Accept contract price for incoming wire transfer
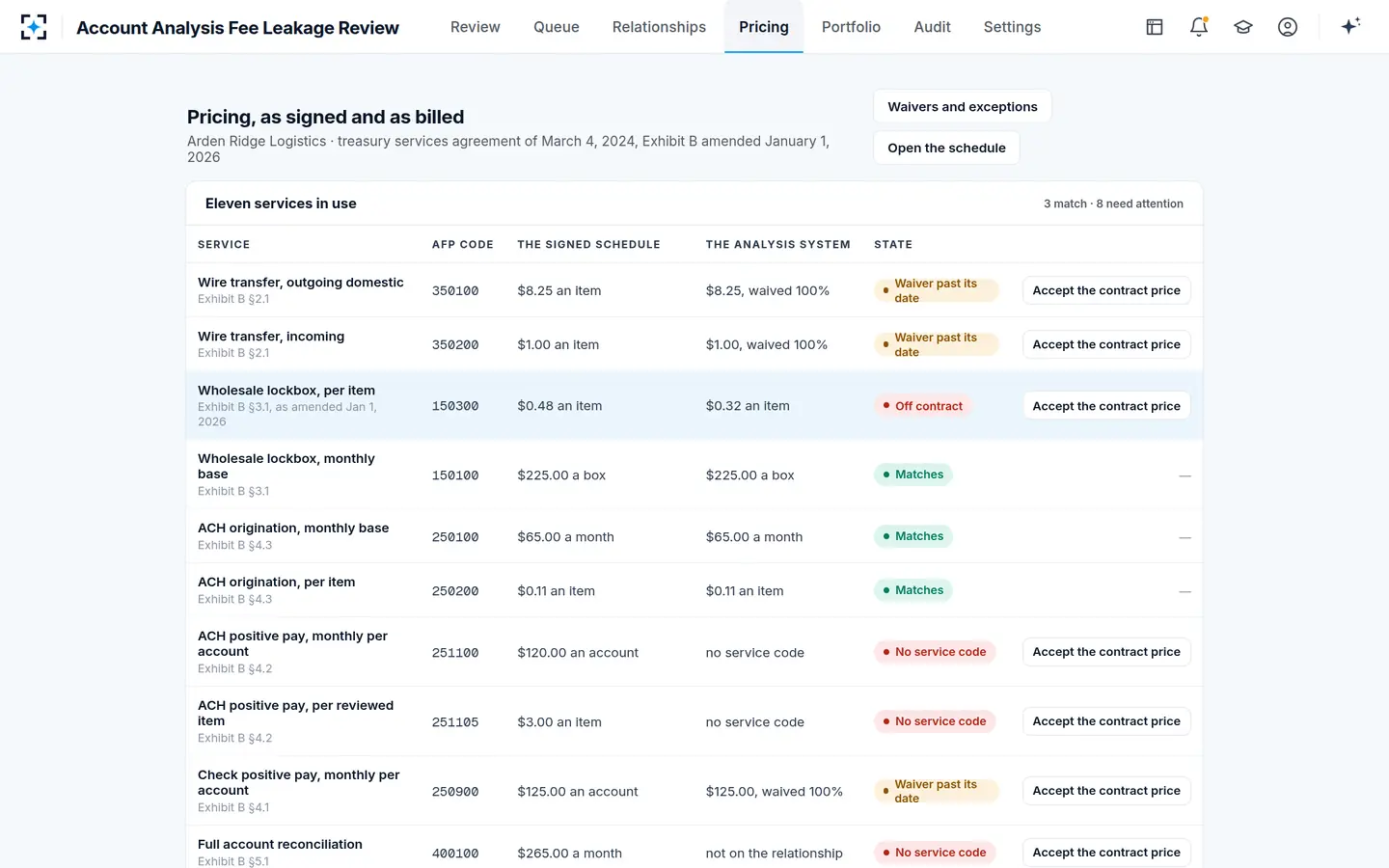Image resolution: width=1389 pixels, height=868 pixels. (1106, 344)
